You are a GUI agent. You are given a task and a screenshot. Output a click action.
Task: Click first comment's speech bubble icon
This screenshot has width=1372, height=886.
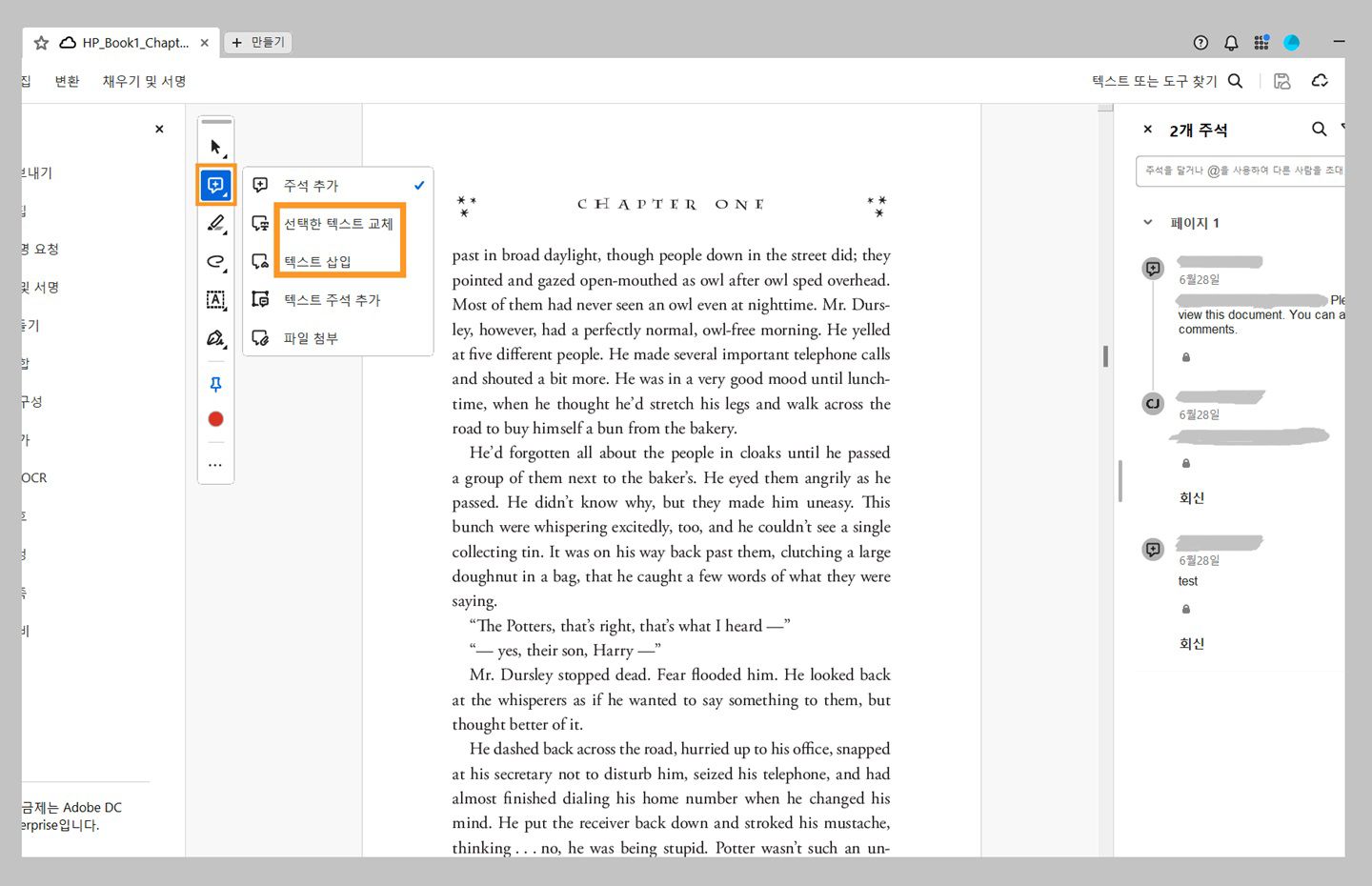coord(1153,269)
